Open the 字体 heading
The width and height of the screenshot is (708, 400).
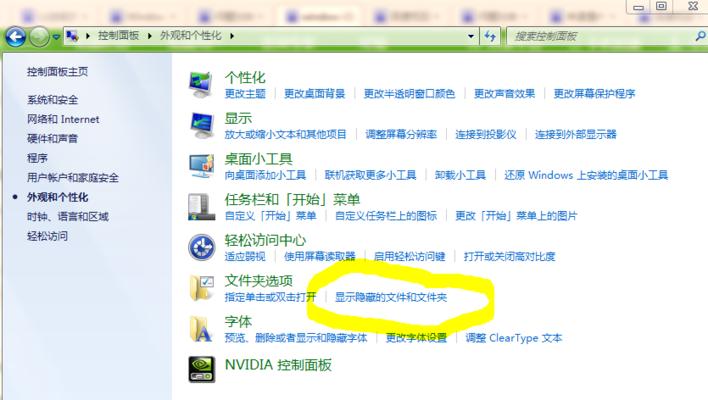click(238, 322)
